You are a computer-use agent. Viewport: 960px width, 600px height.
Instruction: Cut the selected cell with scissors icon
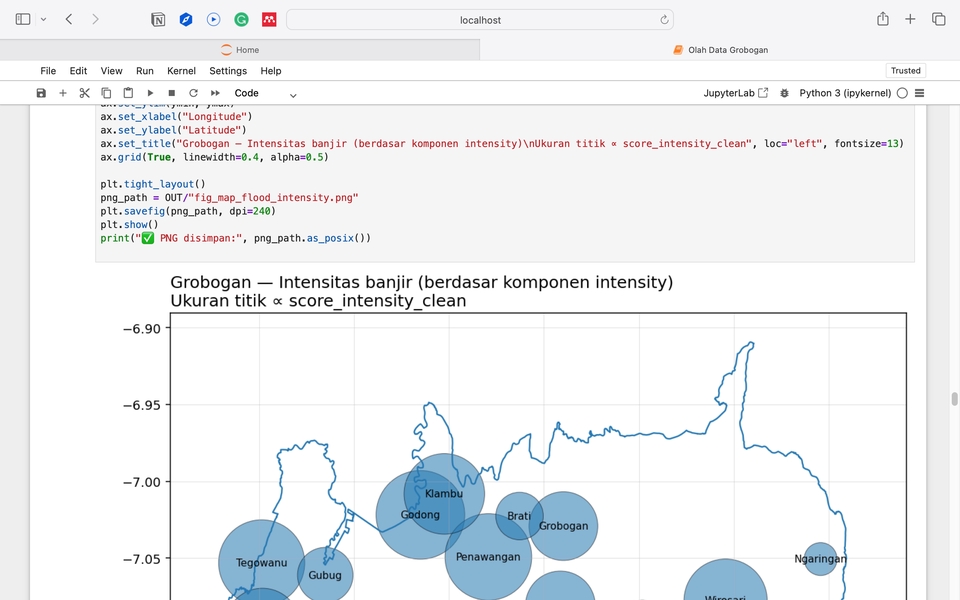pyautogui.click(x=85, y=93)
